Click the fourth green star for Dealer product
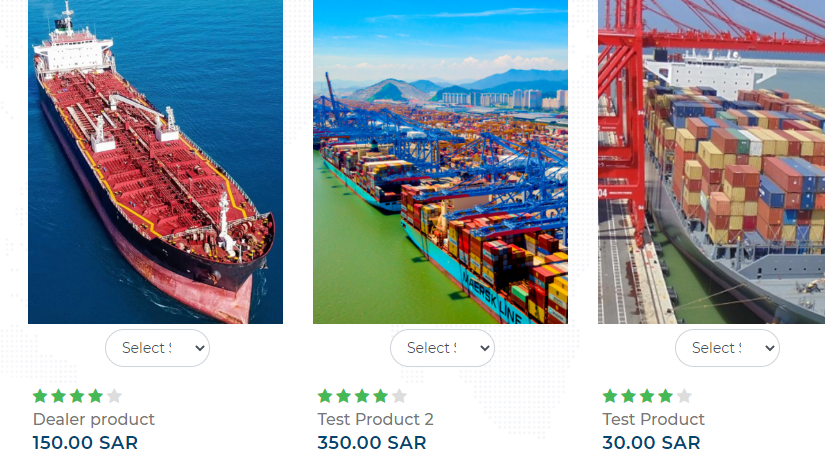Viewport: 825px width, 466px height. (96, 396)
